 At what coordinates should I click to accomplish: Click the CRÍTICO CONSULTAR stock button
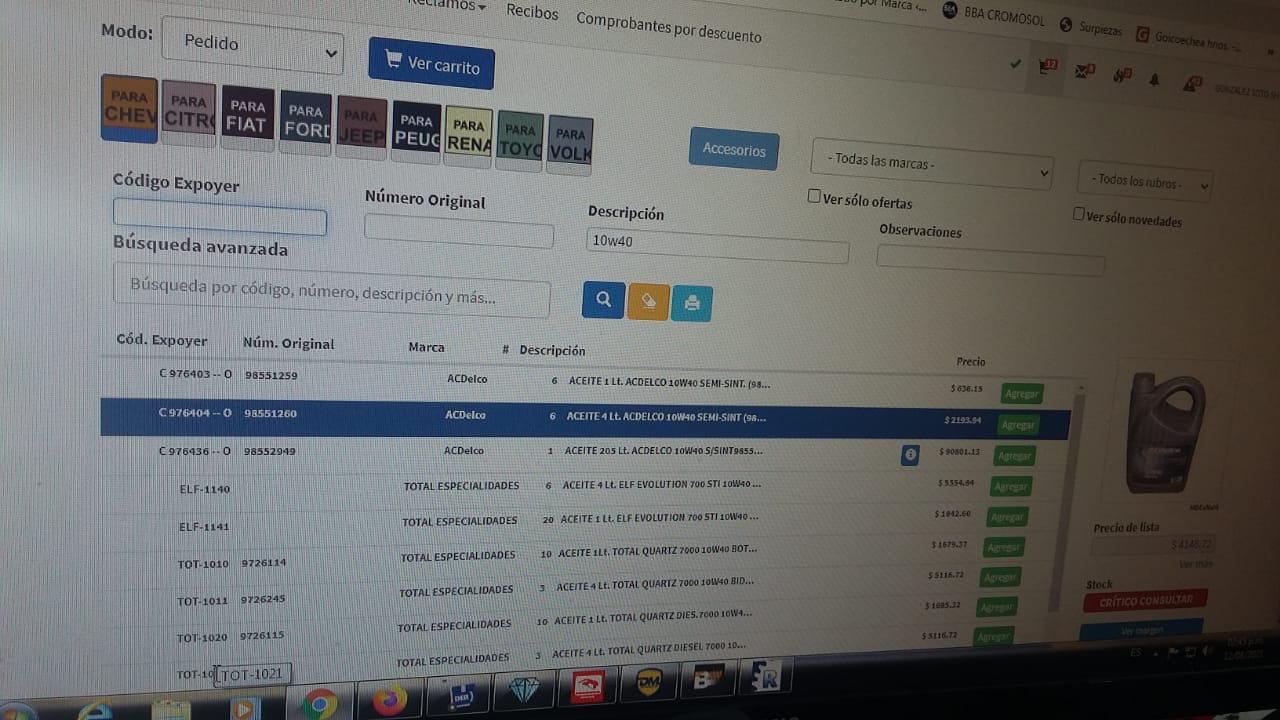coord(1145,601)
